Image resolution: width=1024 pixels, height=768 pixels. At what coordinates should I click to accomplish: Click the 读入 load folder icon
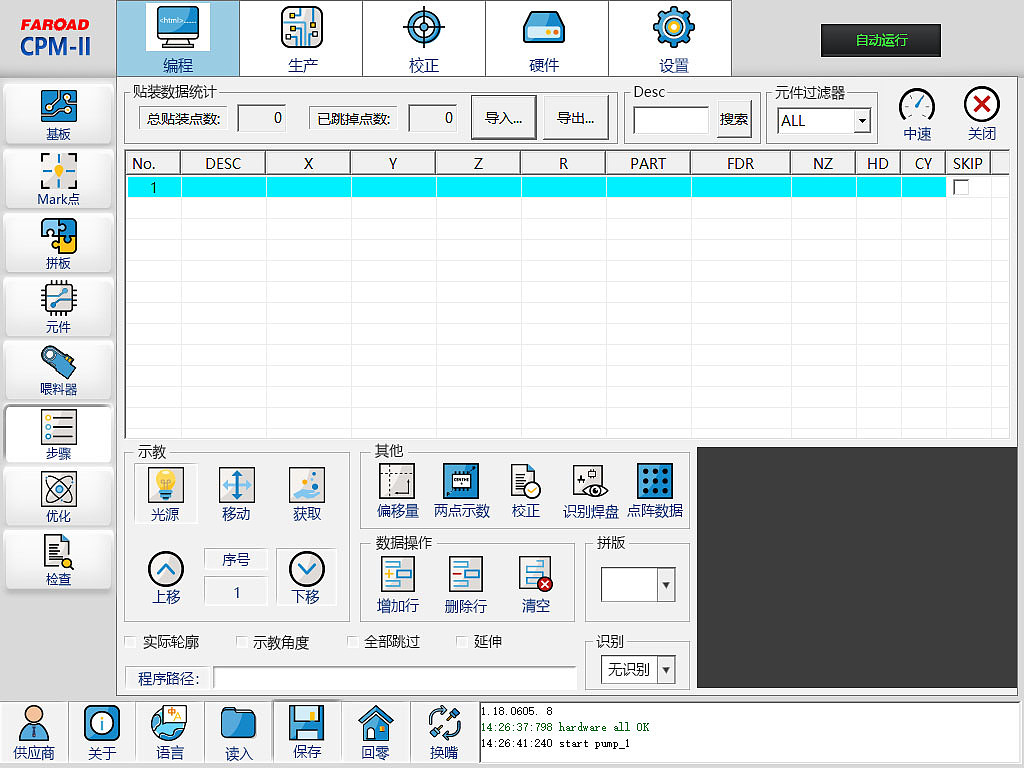click(x=238, y=731)
